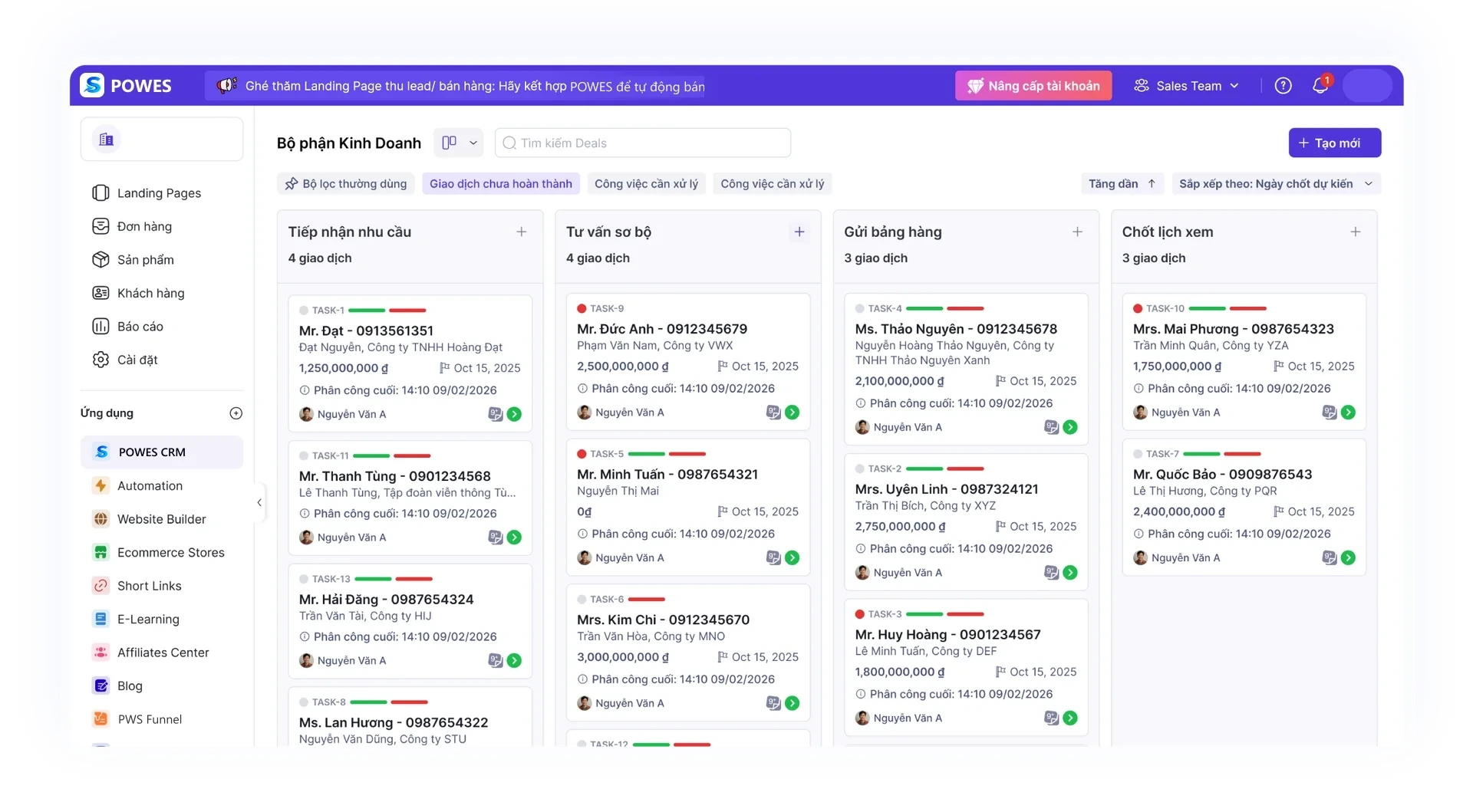Screen dimensions: 1473x812
Task: Add deal in Tiếp nhận nhu cầu column
Action: point(522,232)
